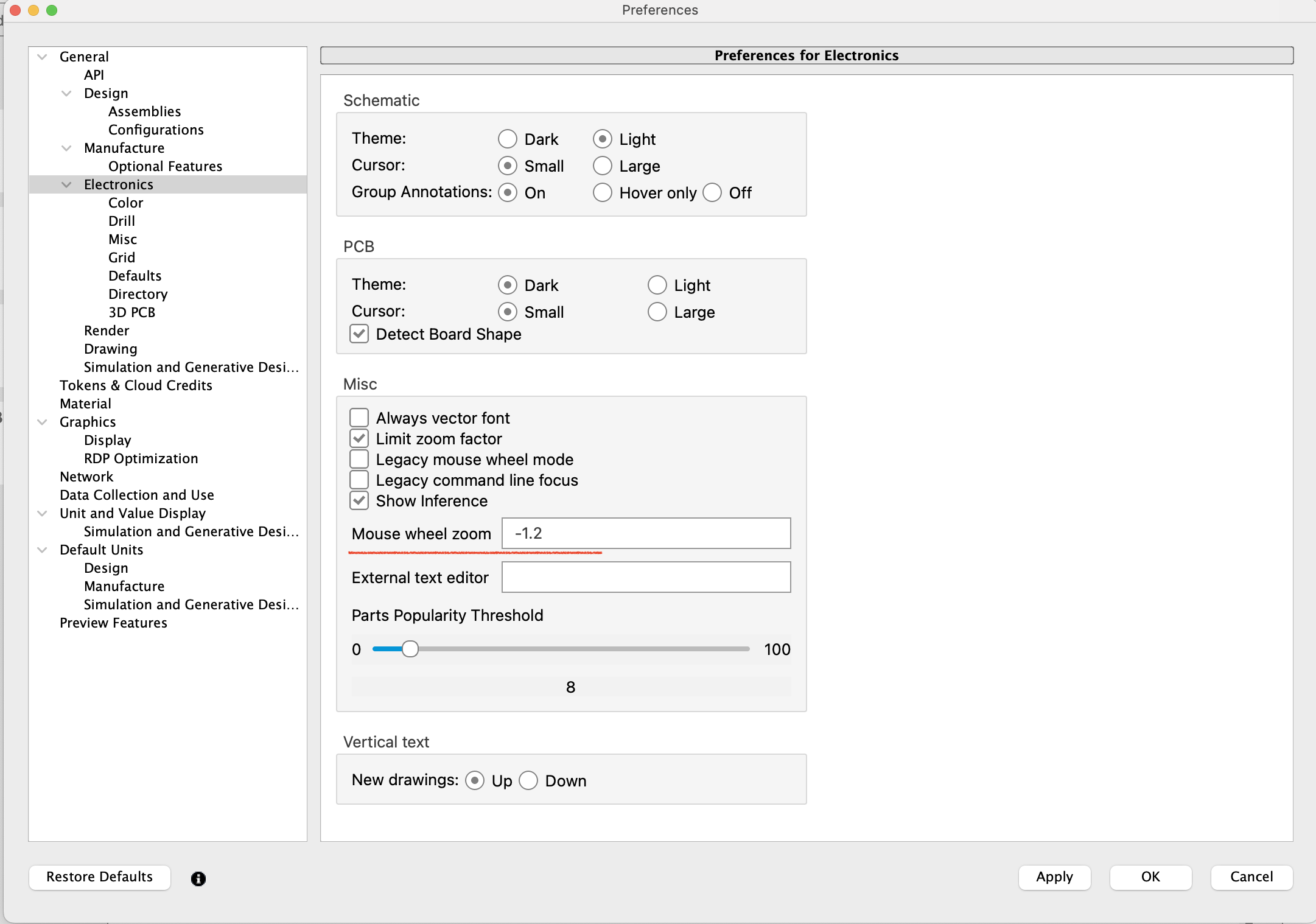The width and height of the screenshot is (1316, 924).
Task: Collapse the General tree section
Action: [42, 57]
